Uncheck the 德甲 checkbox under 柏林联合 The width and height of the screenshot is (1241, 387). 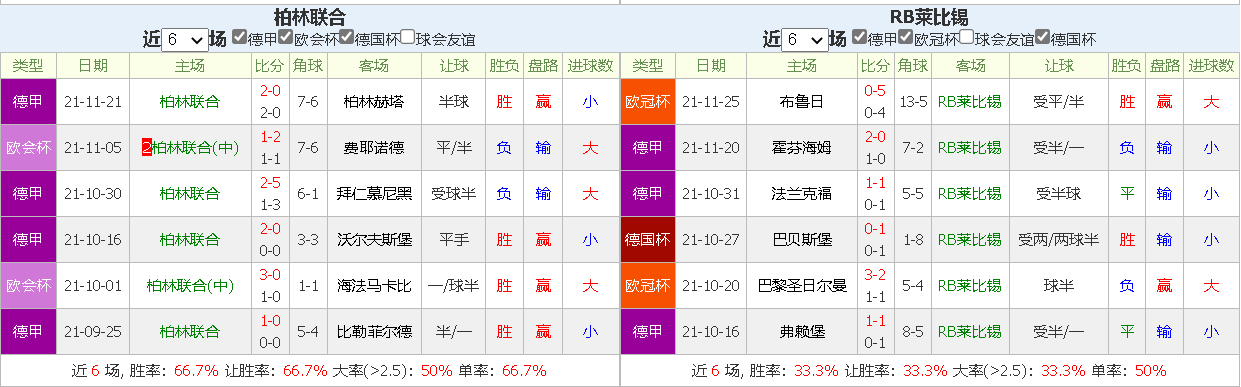tap(239, 37)
